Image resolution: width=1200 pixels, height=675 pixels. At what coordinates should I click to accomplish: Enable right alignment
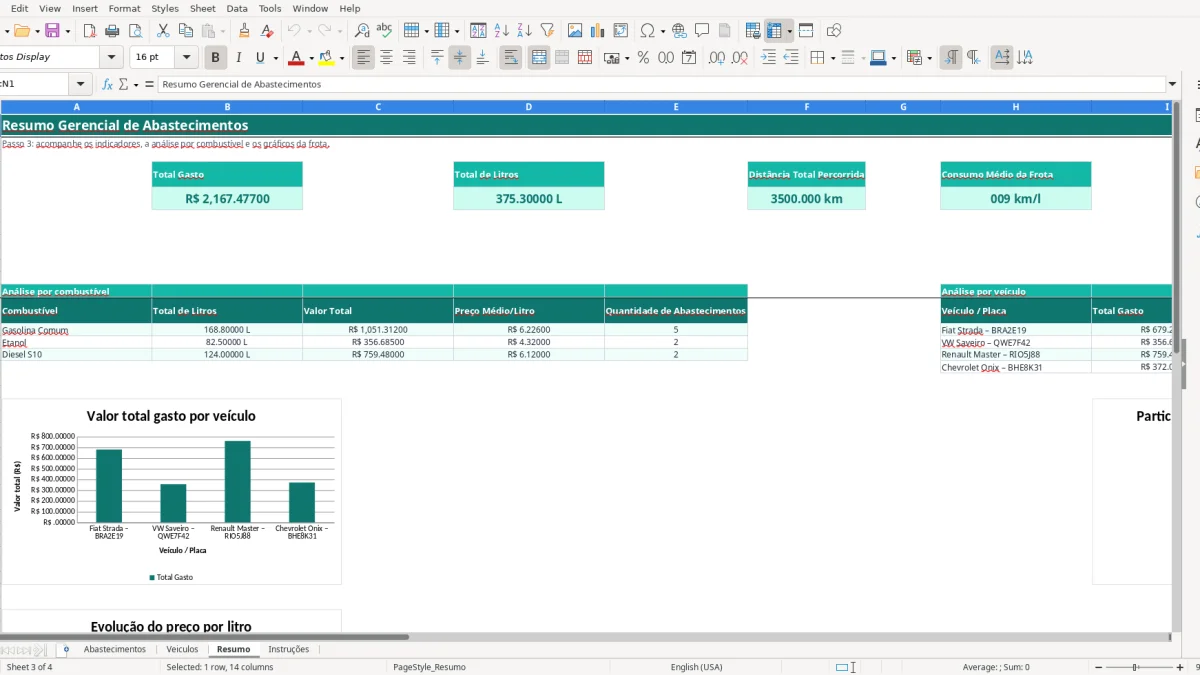pyautogui.click(x=409, y=58)
